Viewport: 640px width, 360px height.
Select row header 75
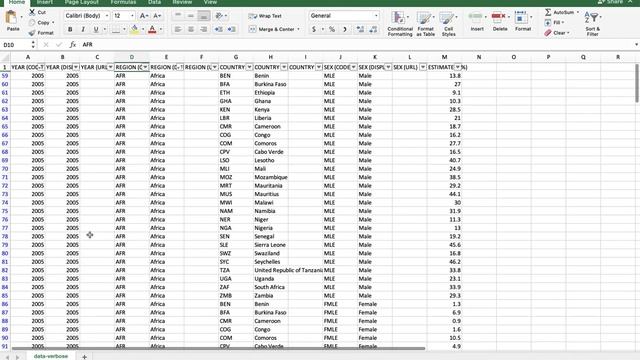(5, 211)
